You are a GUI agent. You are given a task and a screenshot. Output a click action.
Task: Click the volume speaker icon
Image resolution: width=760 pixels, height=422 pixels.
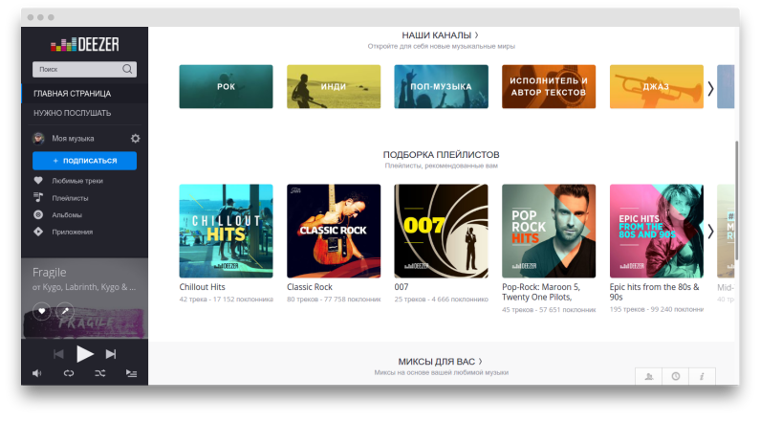tap(37, 373)
